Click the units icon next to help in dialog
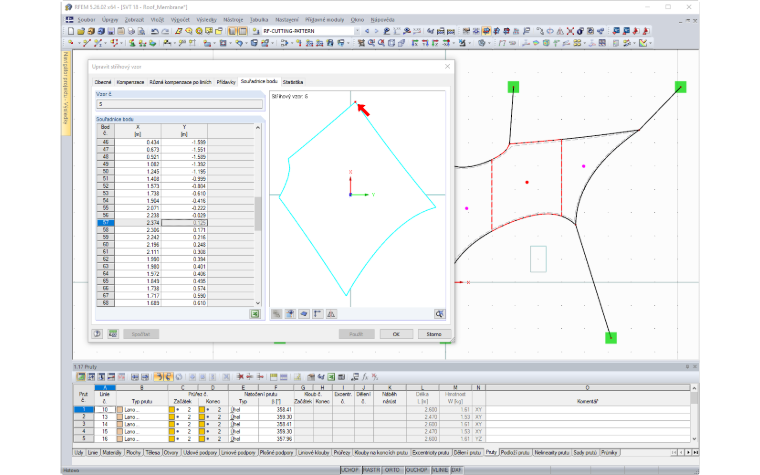 (x=112, y=334)
